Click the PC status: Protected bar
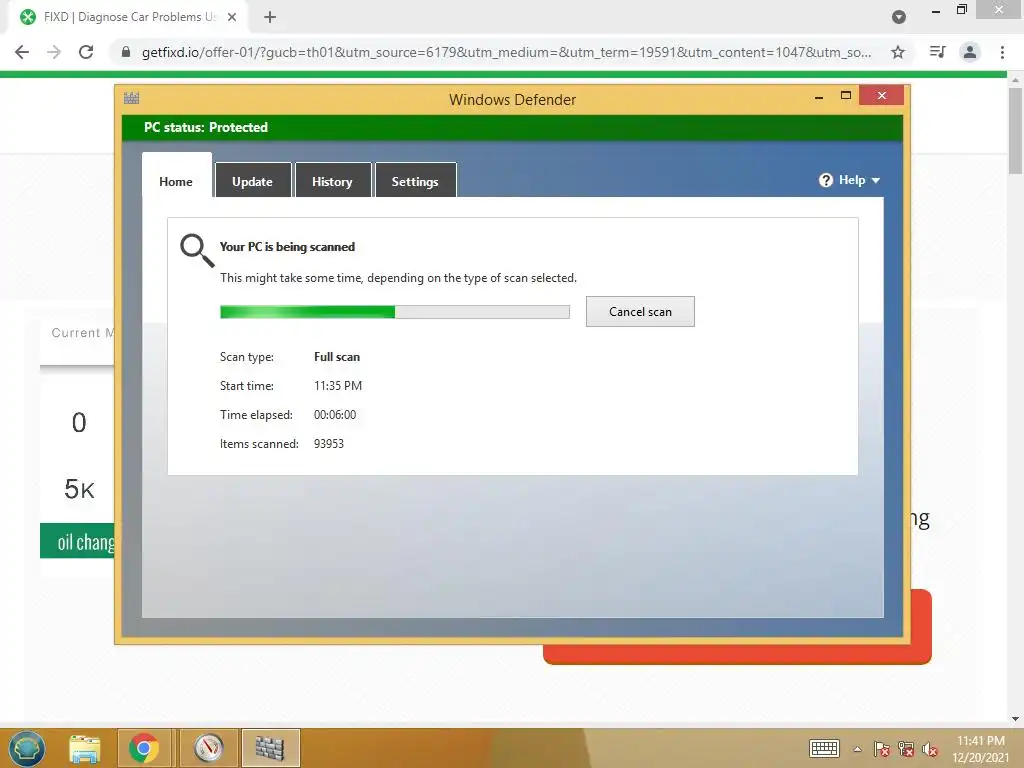The width and height of the screenshot is (1024, 768). tap(513, 127)
